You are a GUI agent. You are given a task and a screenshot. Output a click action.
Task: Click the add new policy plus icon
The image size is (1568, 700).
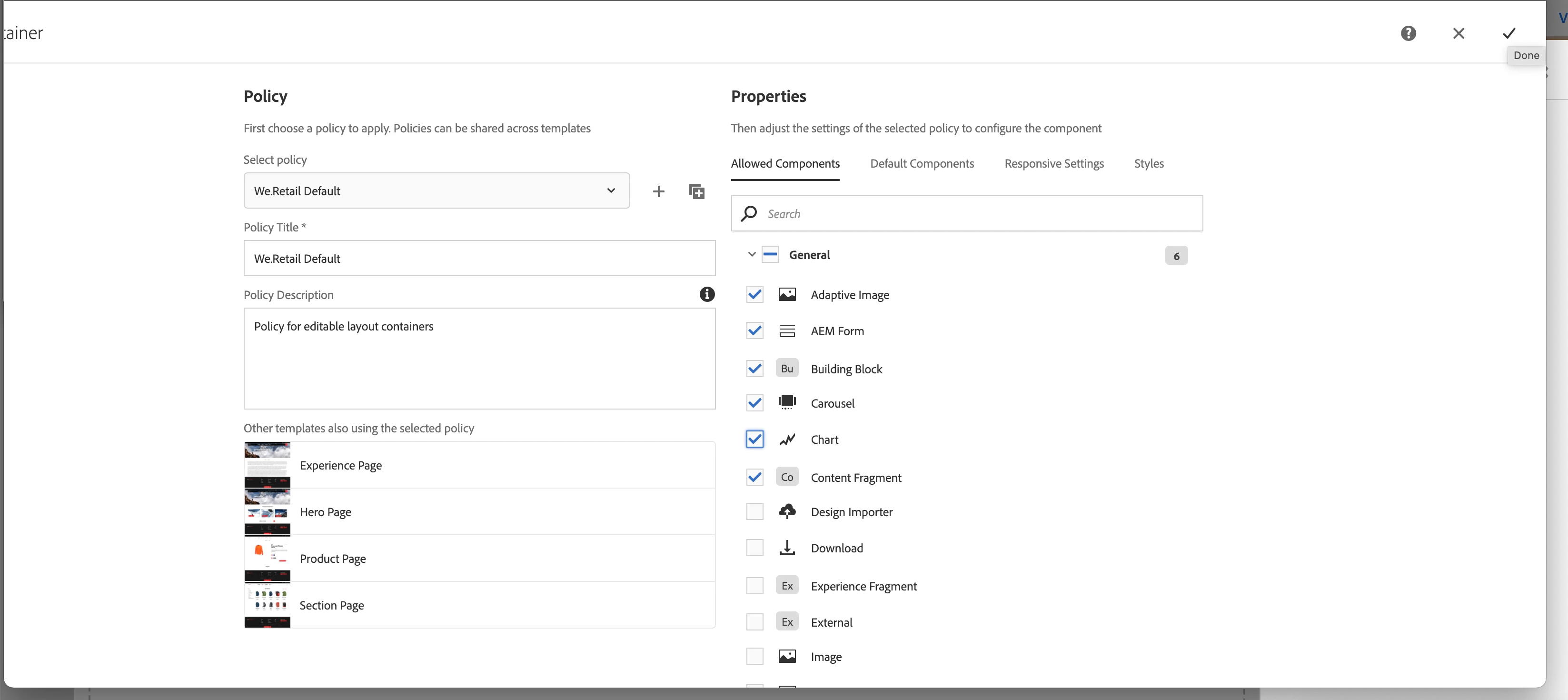coord(658,191)
